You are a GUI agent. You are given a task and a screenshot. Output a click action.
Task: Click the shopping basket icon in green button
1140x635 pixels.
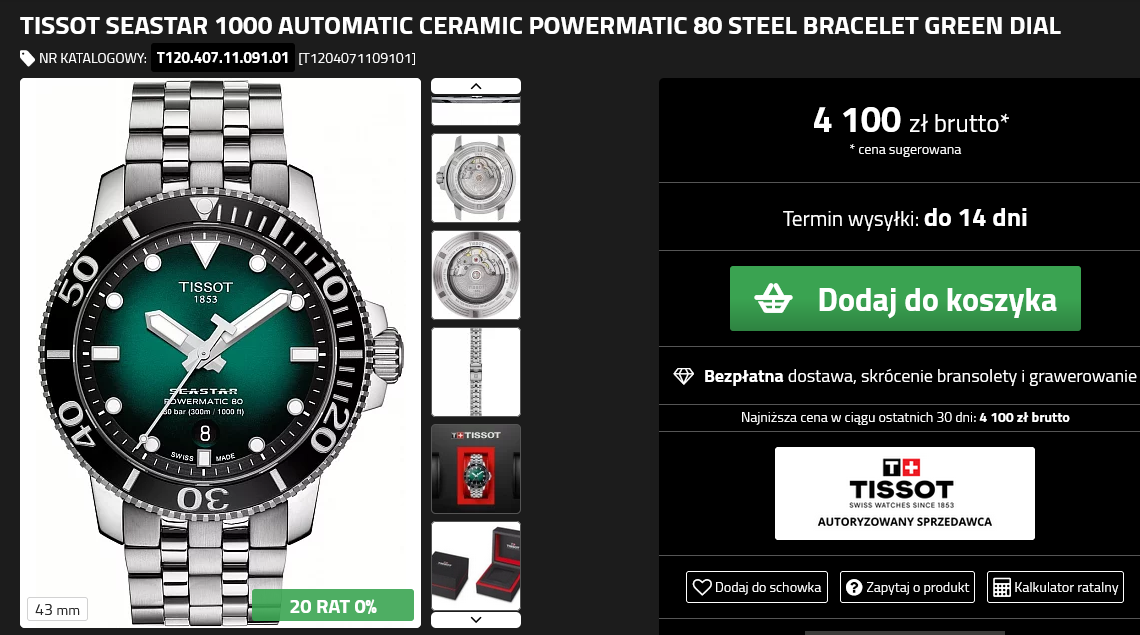click(773, 299)
